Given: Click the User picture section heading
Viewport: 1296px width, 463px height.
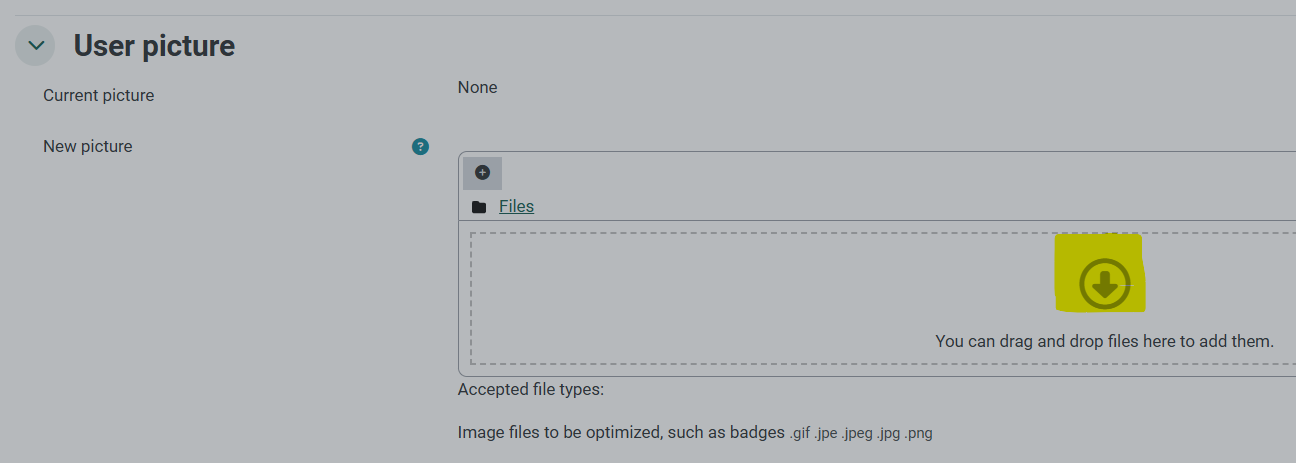Looking at the screenshot, I should point(154,46).
